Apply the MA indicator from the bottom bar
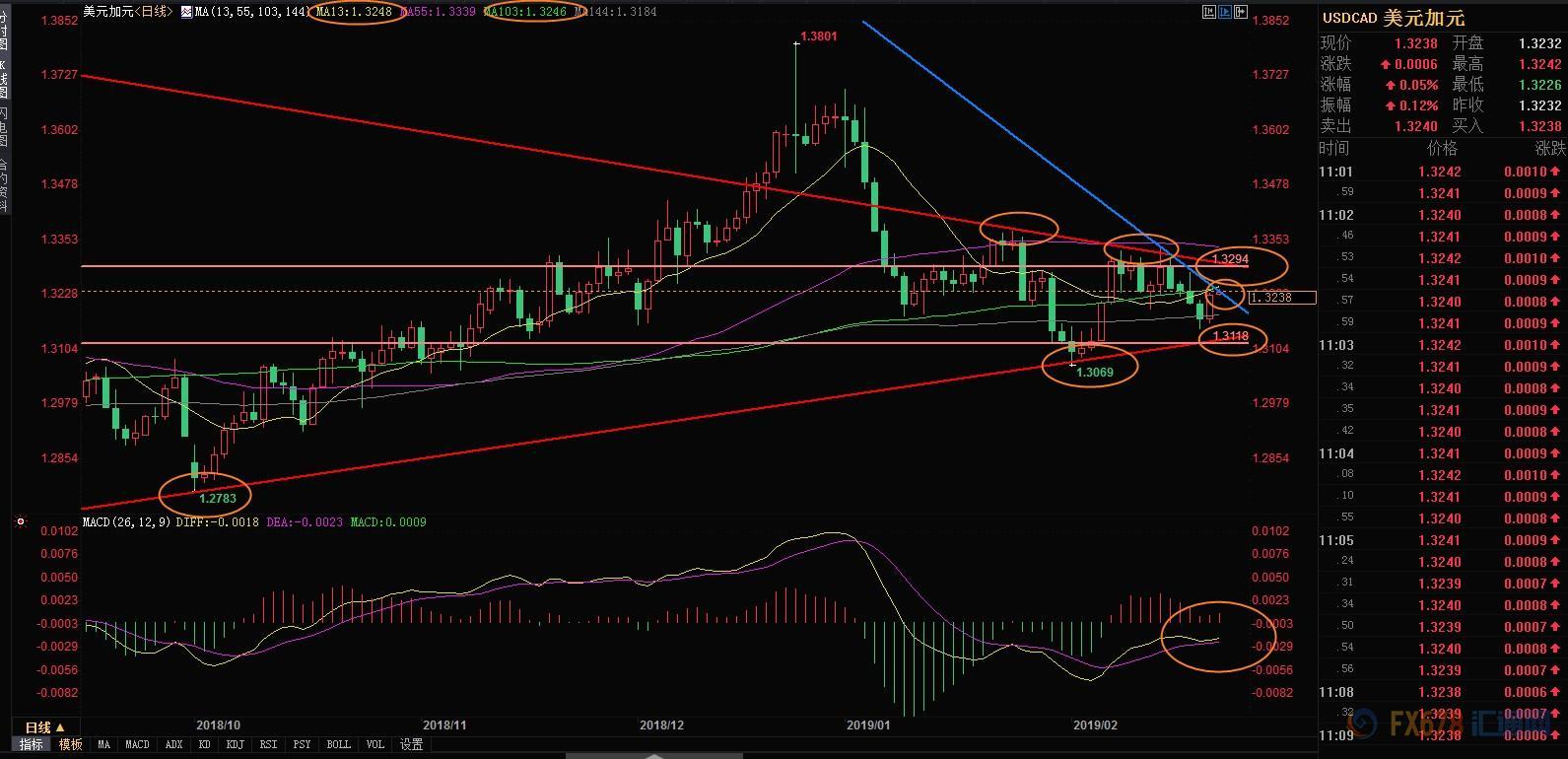Viewport: 1568px width, 759px height. [103, 744]
